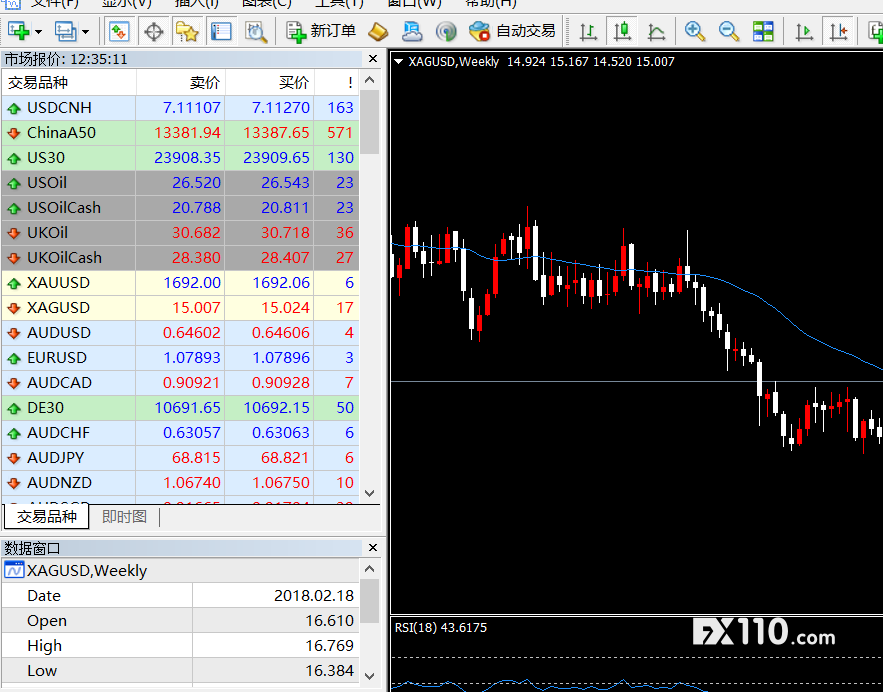Switch chart to bar chart icon
The width and height of the screenshot is (883, 692).
(x=588, y=32)
